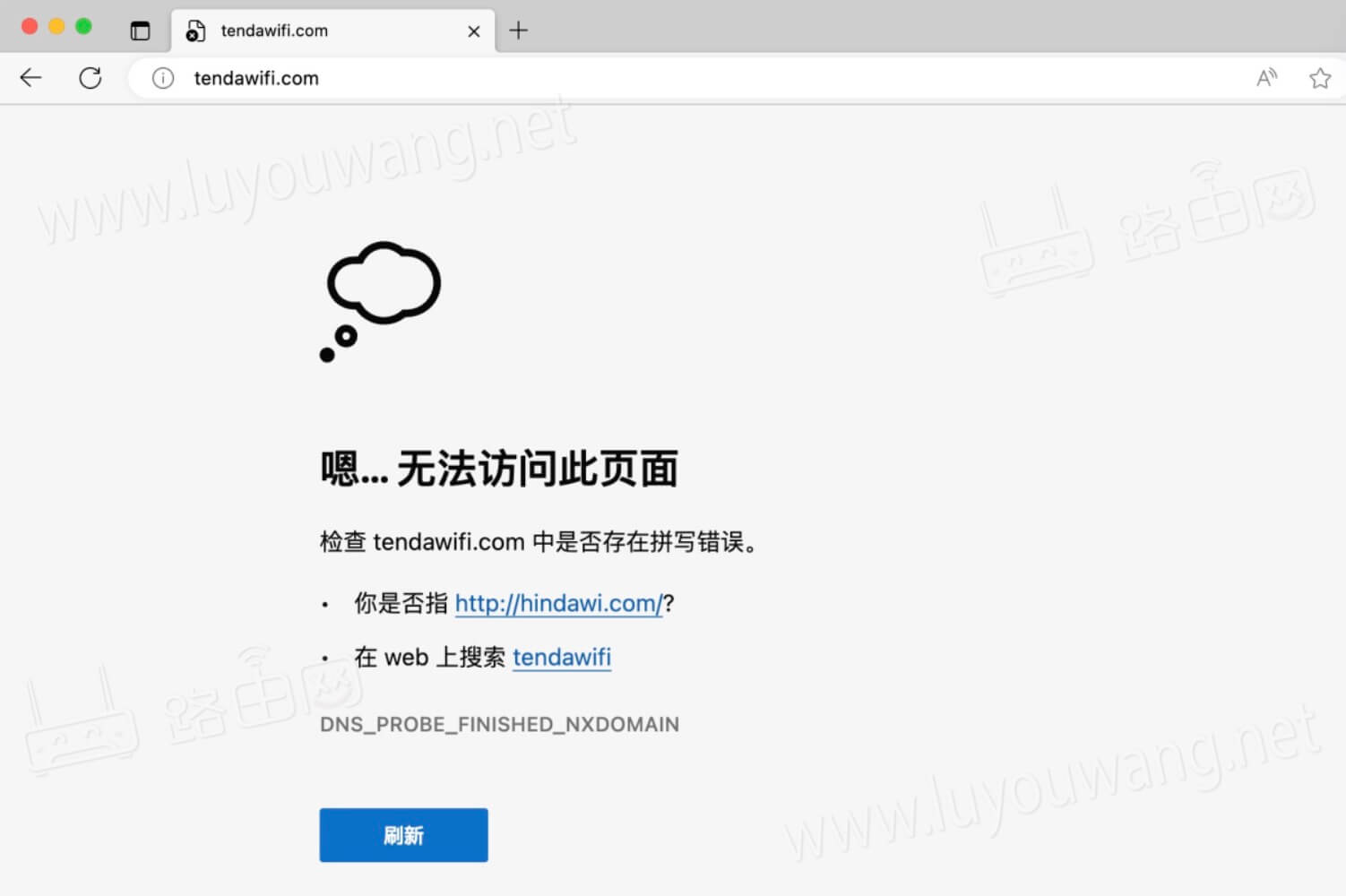Click the red close traffic light

[x=30, y=28]
